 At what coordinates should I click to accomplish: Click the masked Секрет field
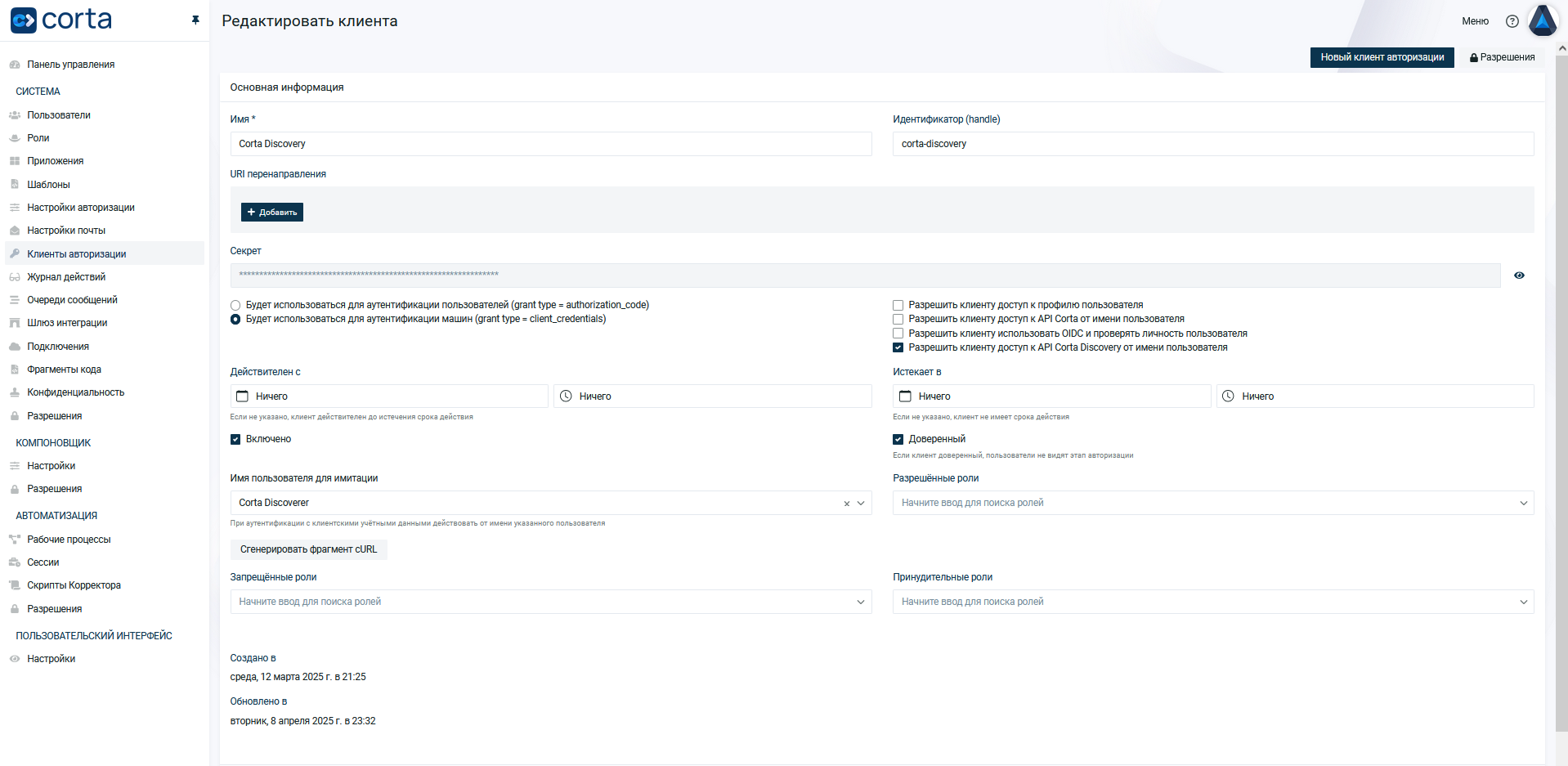click(866, 275)
